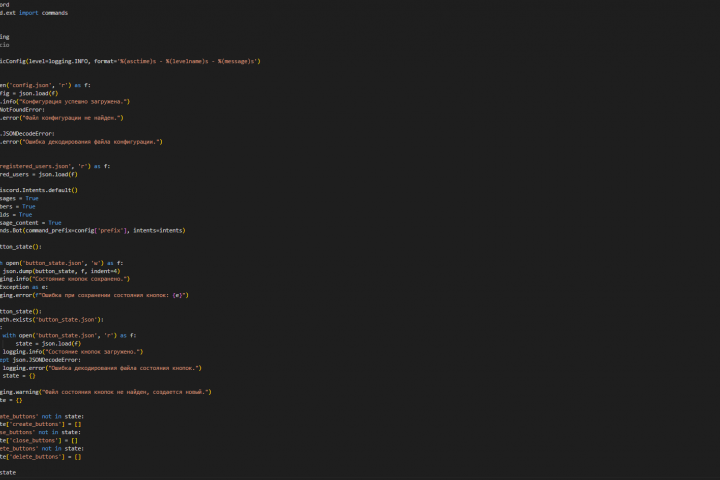Click the logging.warning 'создается новый' line

pos(106,392)
